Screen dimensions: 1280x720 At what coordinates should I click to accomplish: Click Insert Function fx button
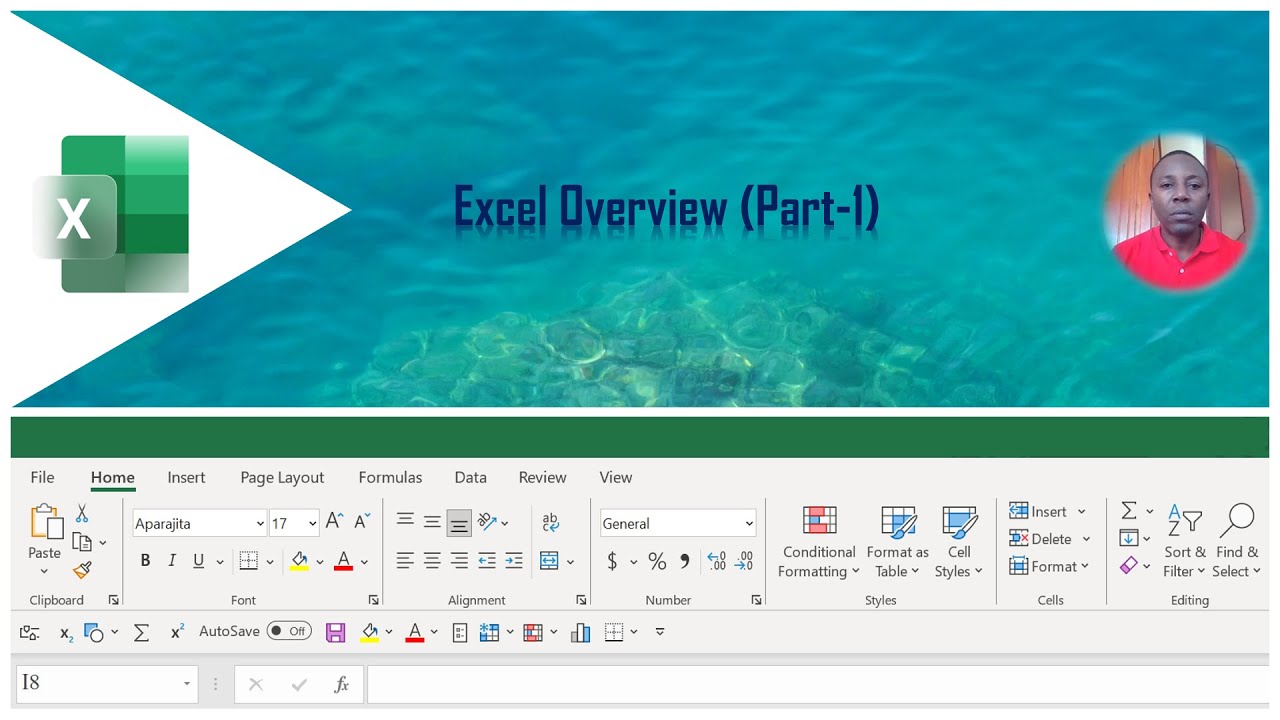pos(341,684)
